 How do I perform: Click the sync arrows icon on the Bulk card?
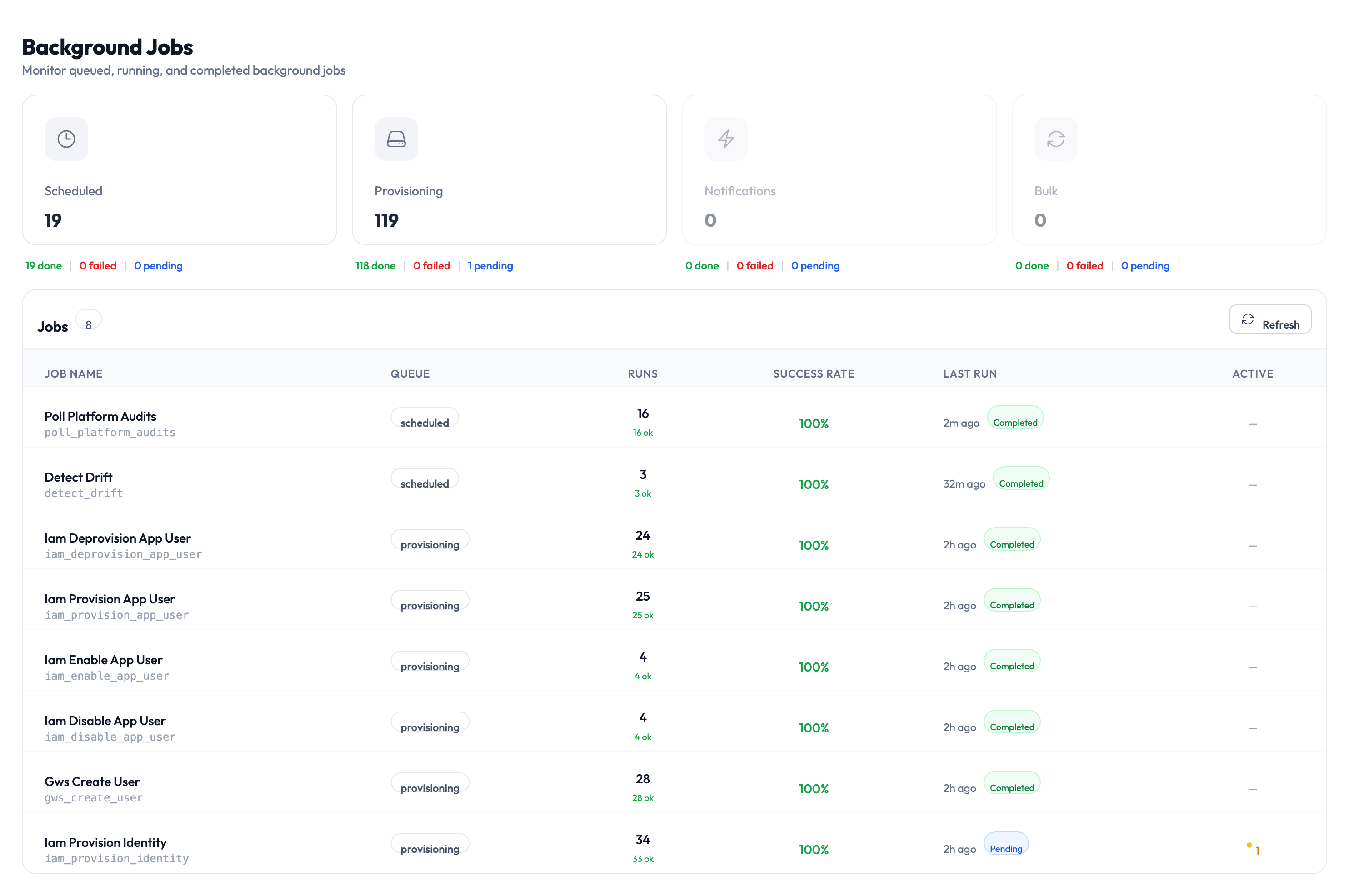1055,138
